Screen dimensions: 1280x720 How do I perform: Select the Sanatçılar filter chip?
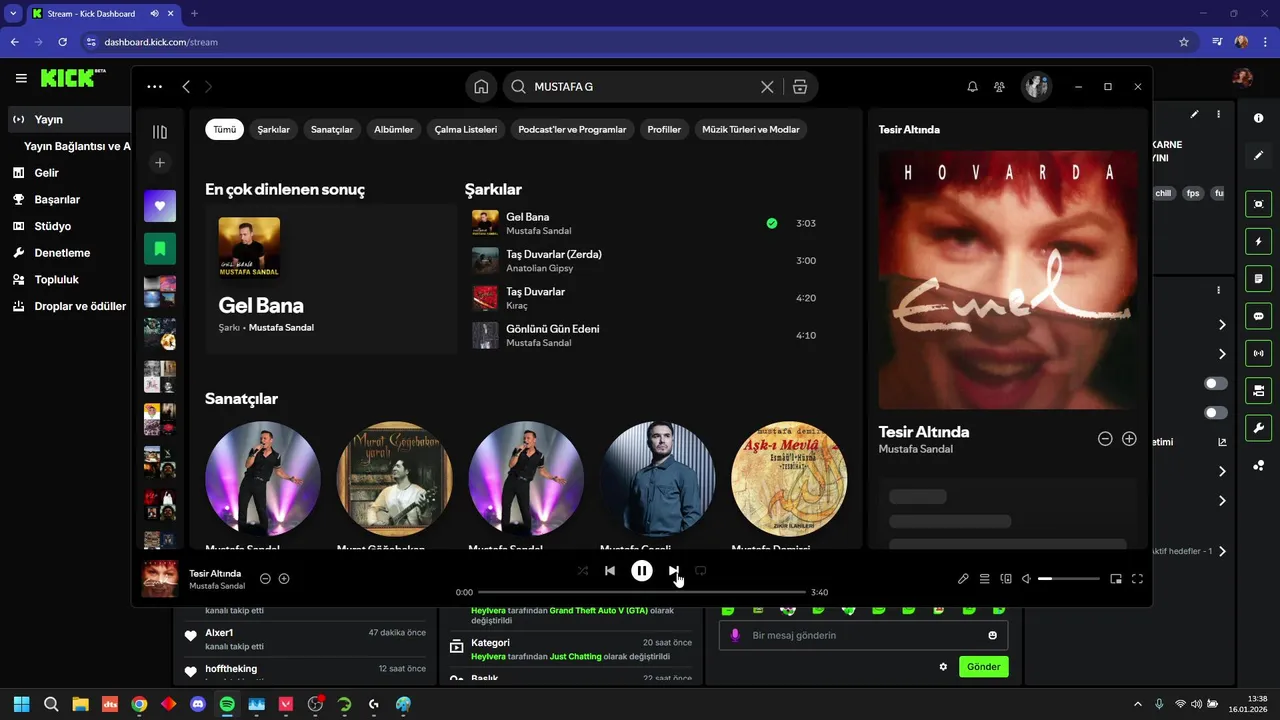[332, 129]
